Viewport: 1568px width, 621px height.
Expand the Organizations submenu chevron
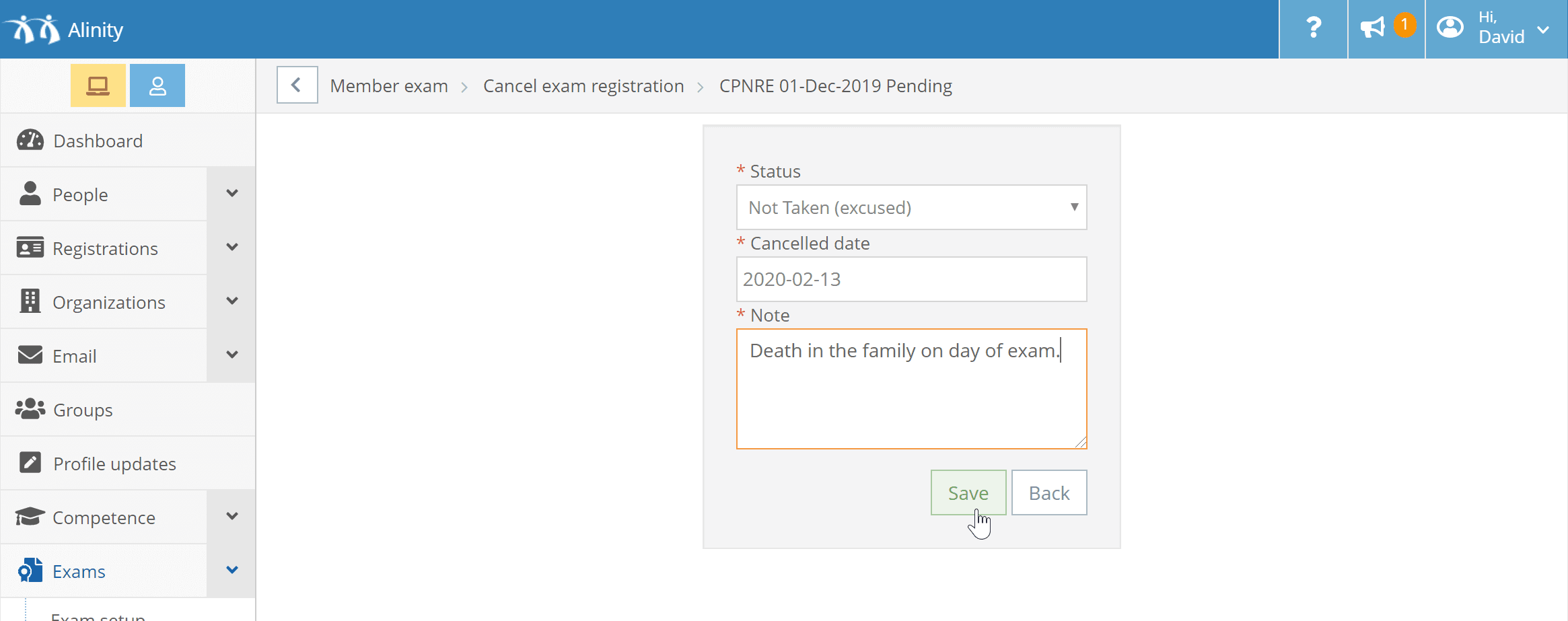point(231,301)
